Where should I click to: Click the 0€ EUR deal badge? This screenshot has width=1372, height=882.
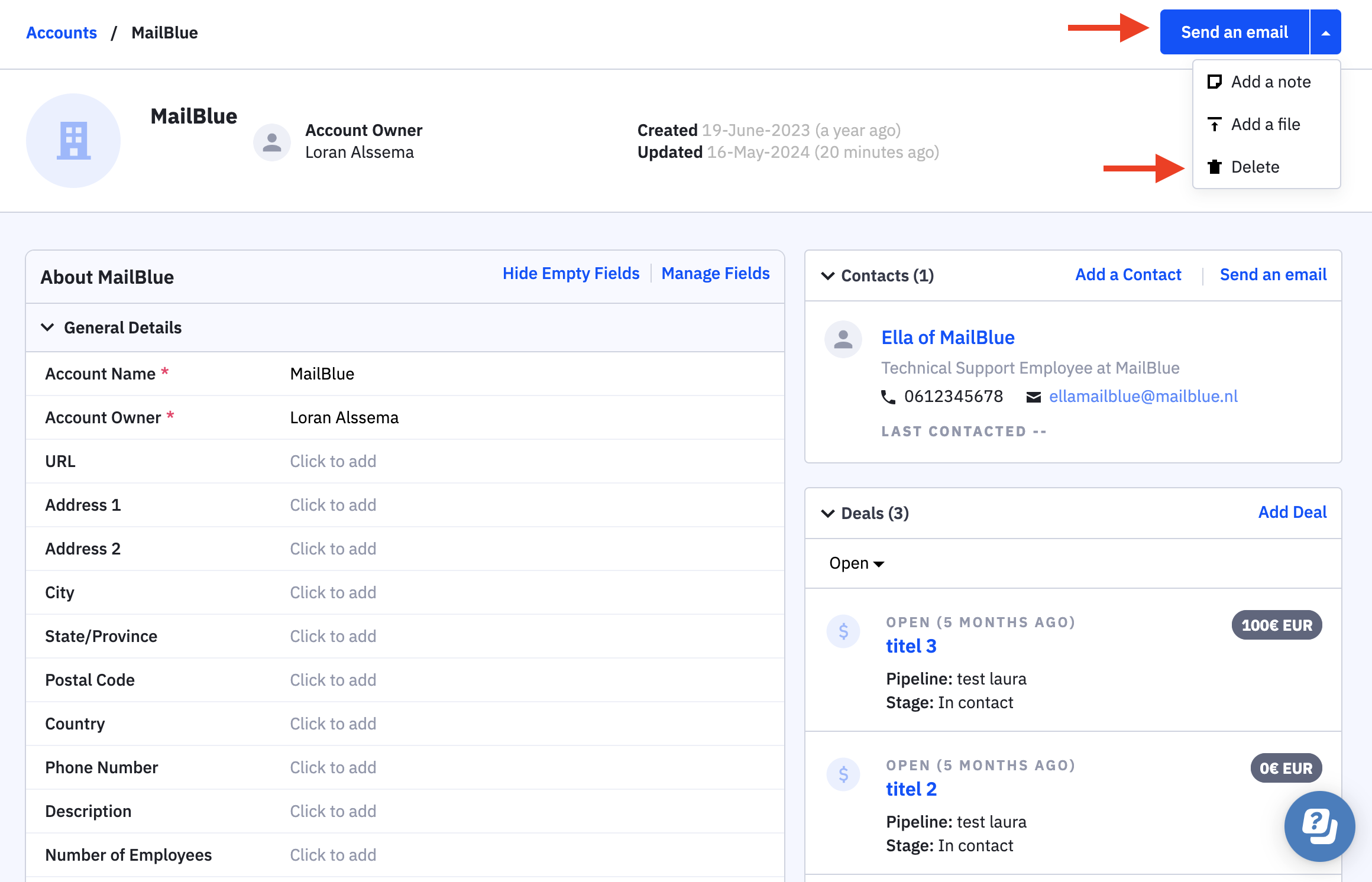tap(1286, 768)
